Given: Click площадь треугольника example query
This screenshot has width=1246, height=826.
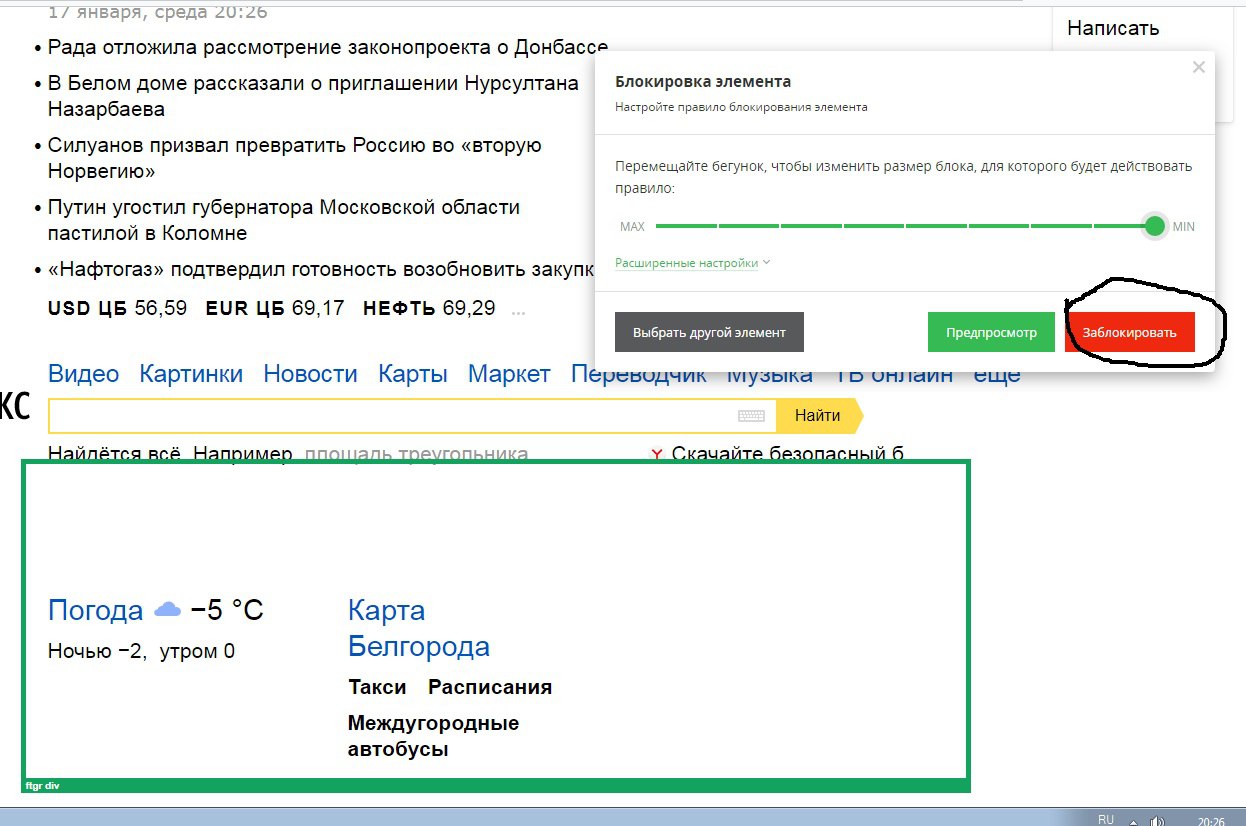Looking at the screenshot, I should 416,454.
